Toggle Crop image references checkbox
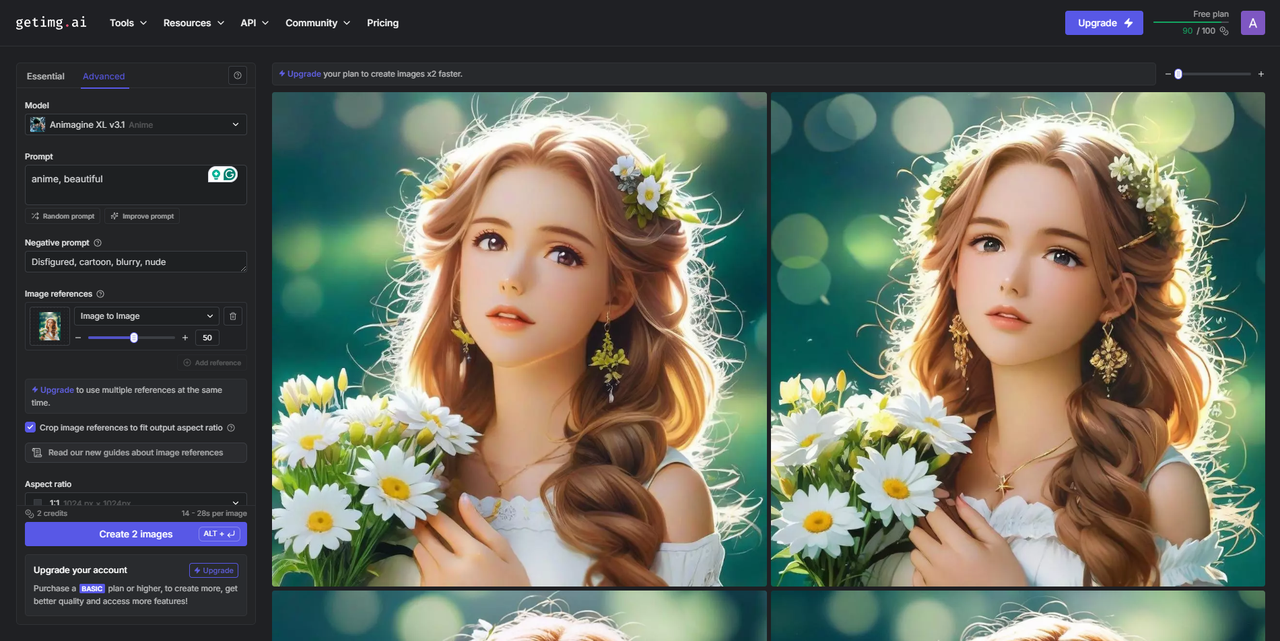 (x=31, y=428)
